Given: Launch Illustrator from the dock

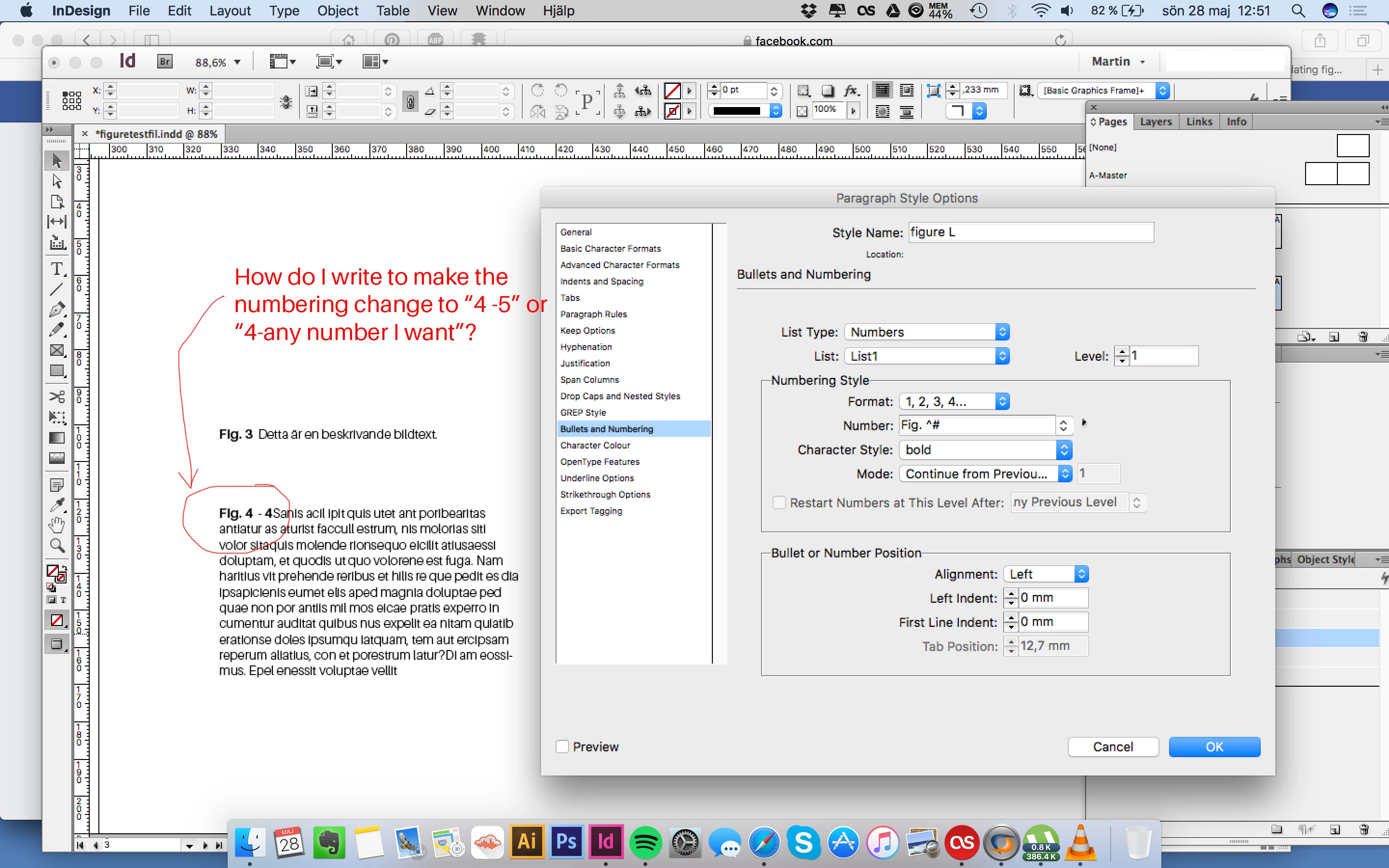Looking at the screenshot, I should click(526, 841).
